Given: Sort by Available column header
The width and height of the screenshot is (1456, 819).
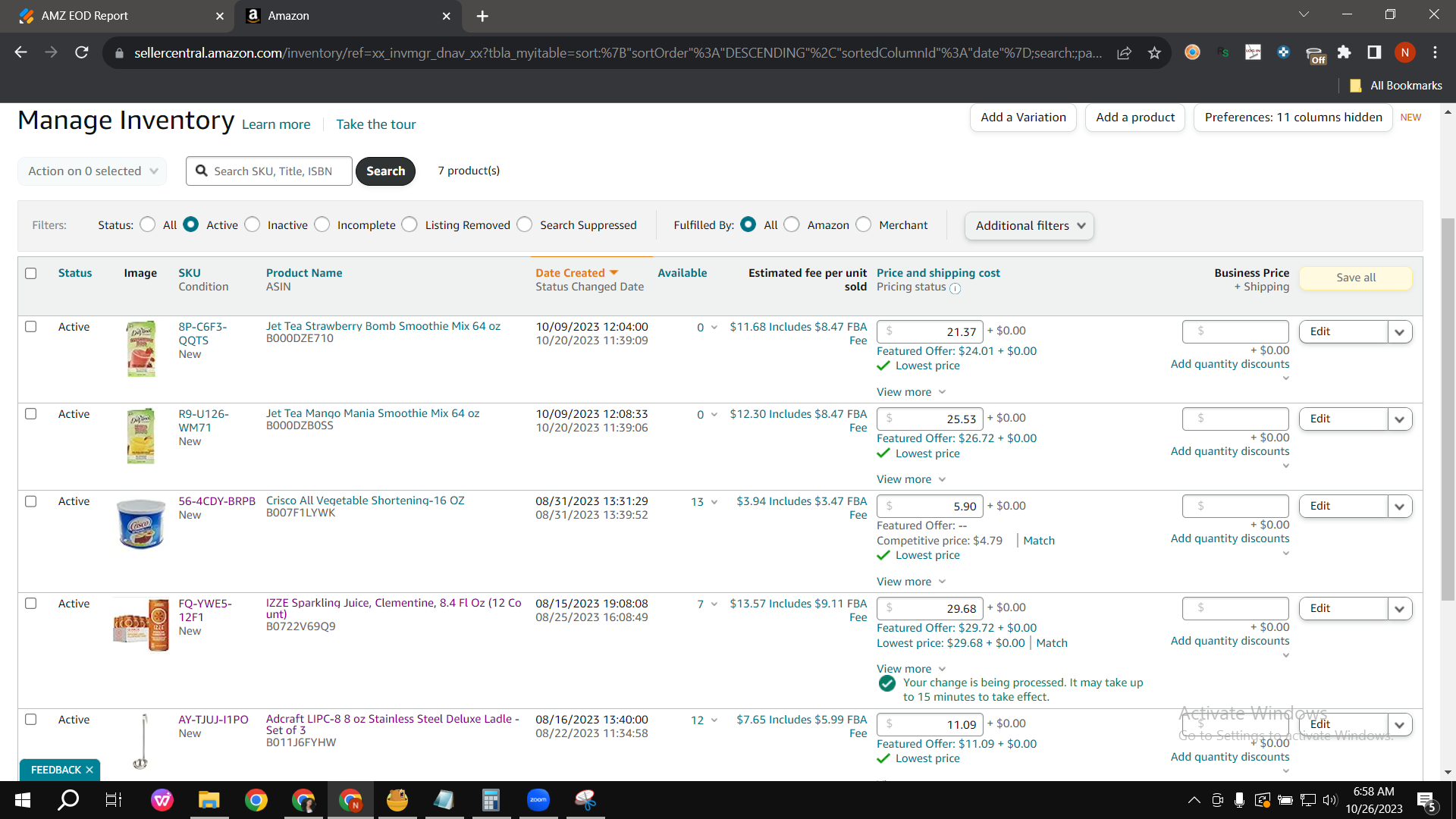Looking at the screenshot, I should [x=682, y=273].
